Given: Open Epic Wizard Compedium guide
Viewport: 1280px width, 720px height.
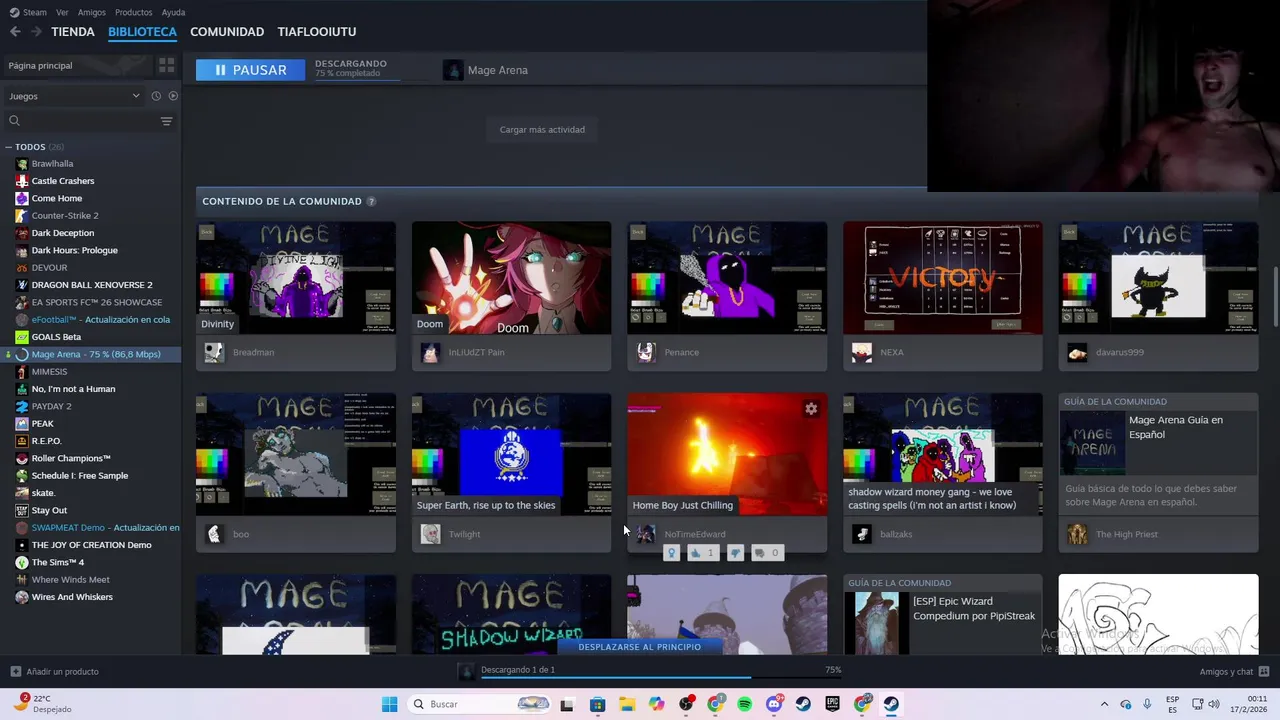Looking at the screenshot, I should click(943, 614).
